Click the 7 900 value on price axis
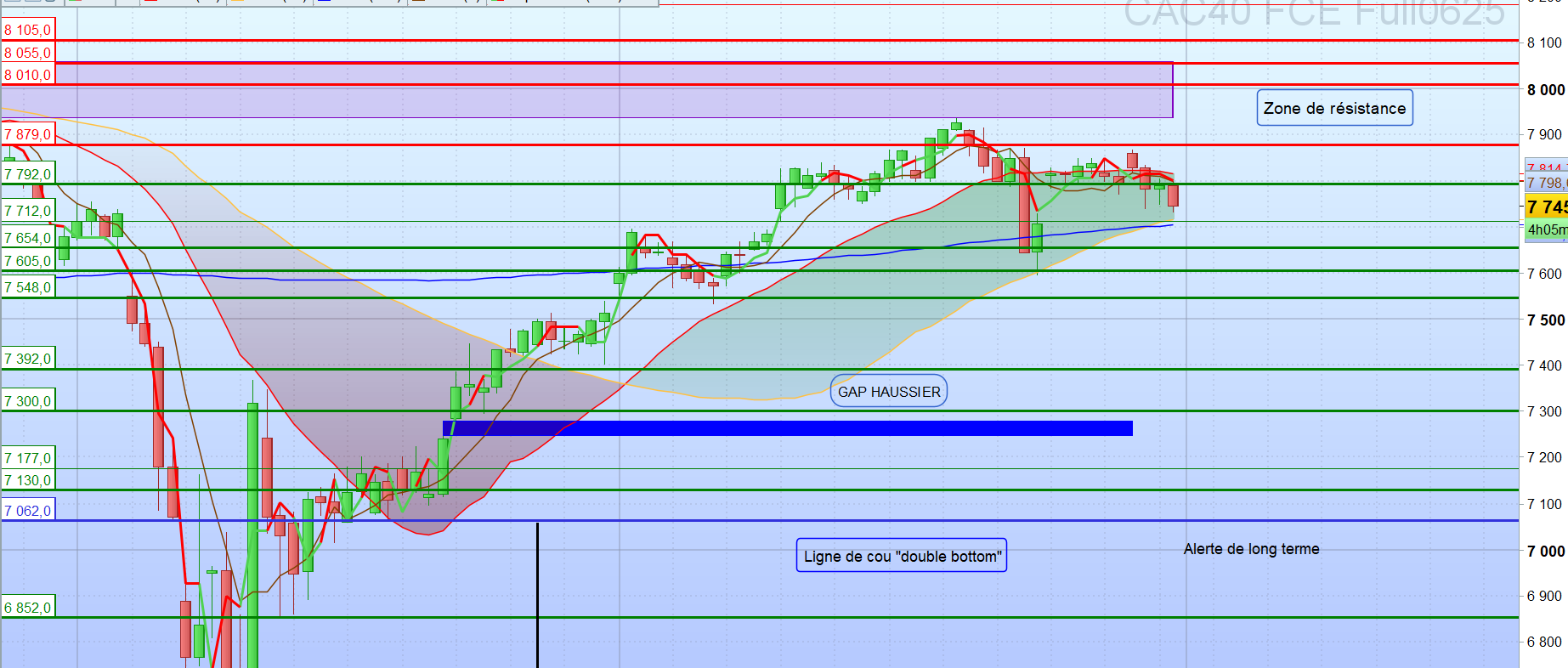The image size is (1568, 668). click(x=1544, y=134)
